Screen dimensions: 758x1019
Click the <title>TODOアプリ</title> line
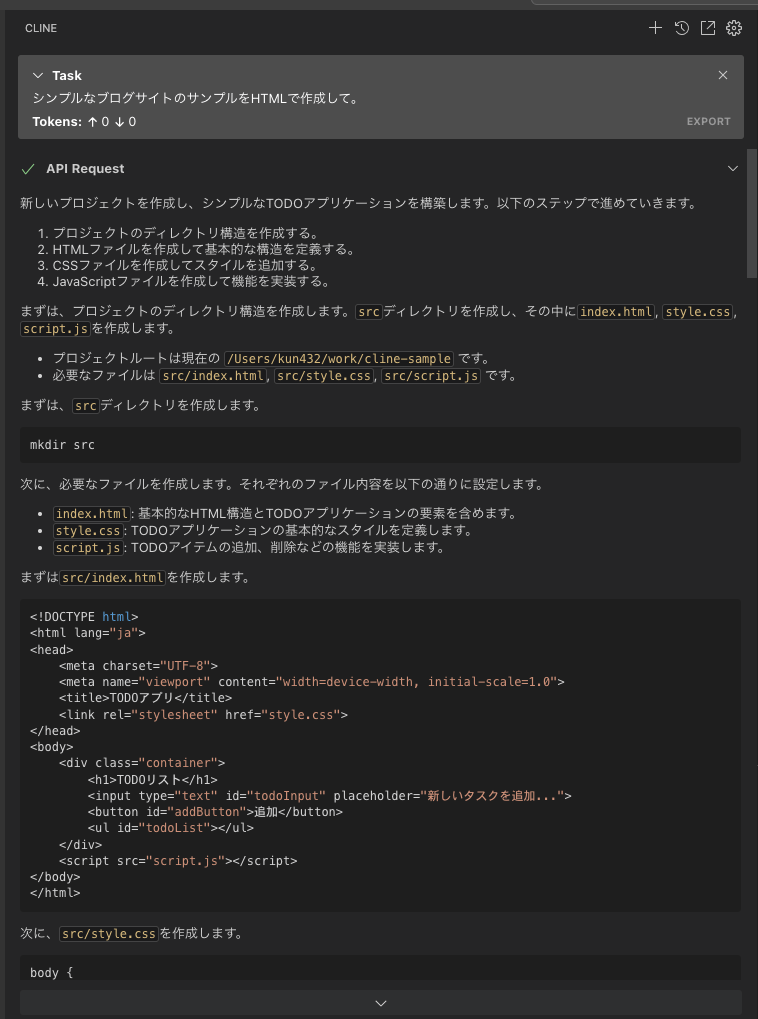[145, 698]
